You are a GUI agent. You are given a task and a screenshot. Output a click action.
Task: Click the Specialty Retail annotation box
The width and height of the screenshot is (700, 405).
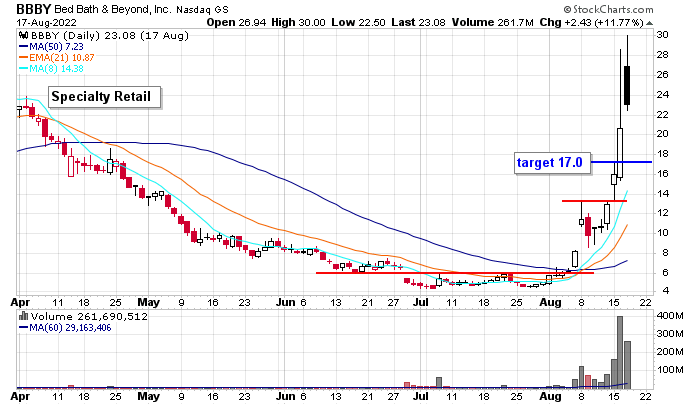tap(104, 97)
